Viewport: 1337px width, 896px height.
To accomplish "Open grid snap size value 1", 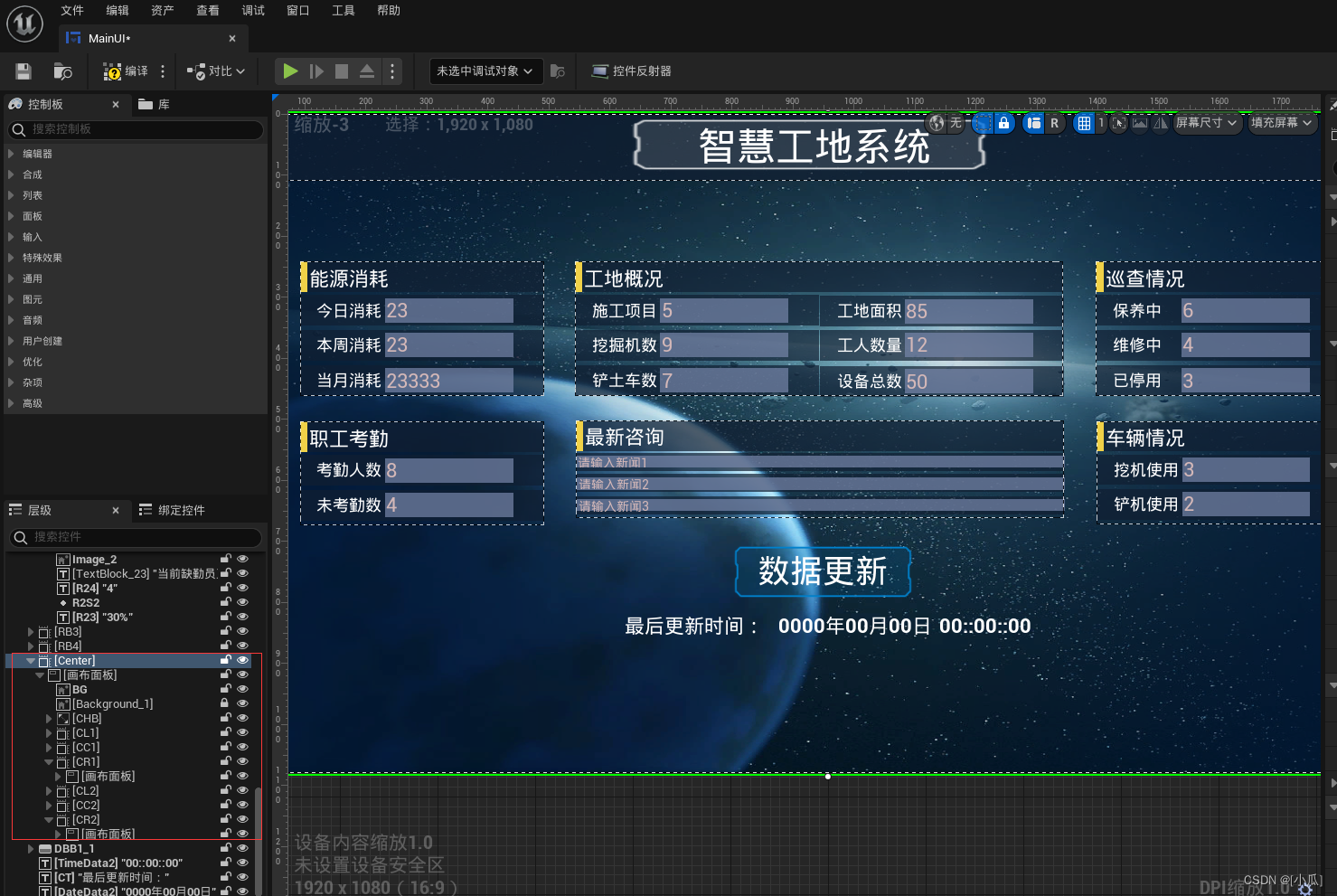I will pyautogui.click(x=1101, y=123).
